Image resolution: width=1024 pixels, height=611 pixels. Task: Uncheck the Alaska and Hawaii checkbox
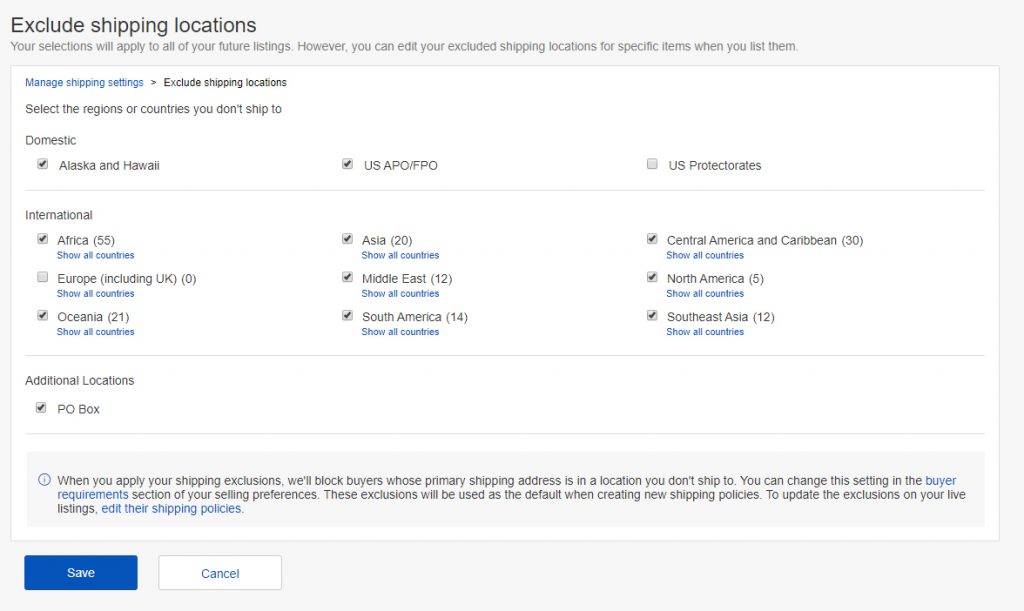(42, 164)
